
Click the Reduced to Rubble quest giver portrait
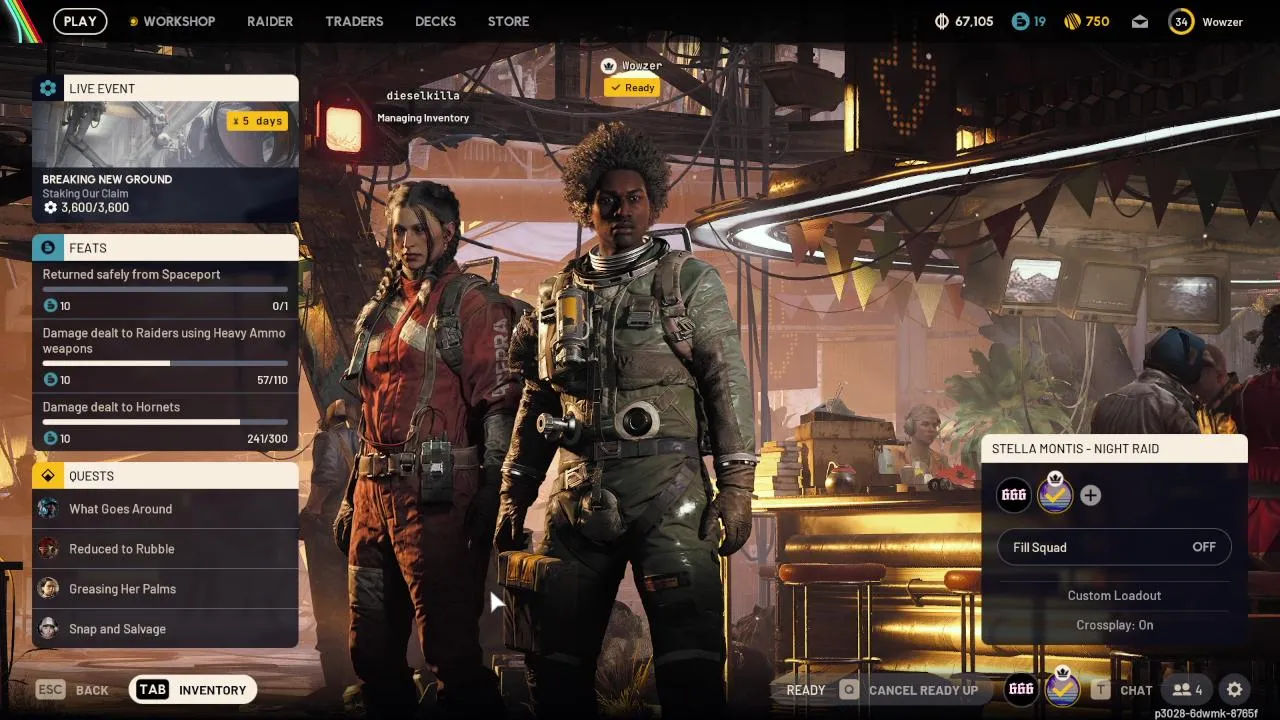coord(48,549)
